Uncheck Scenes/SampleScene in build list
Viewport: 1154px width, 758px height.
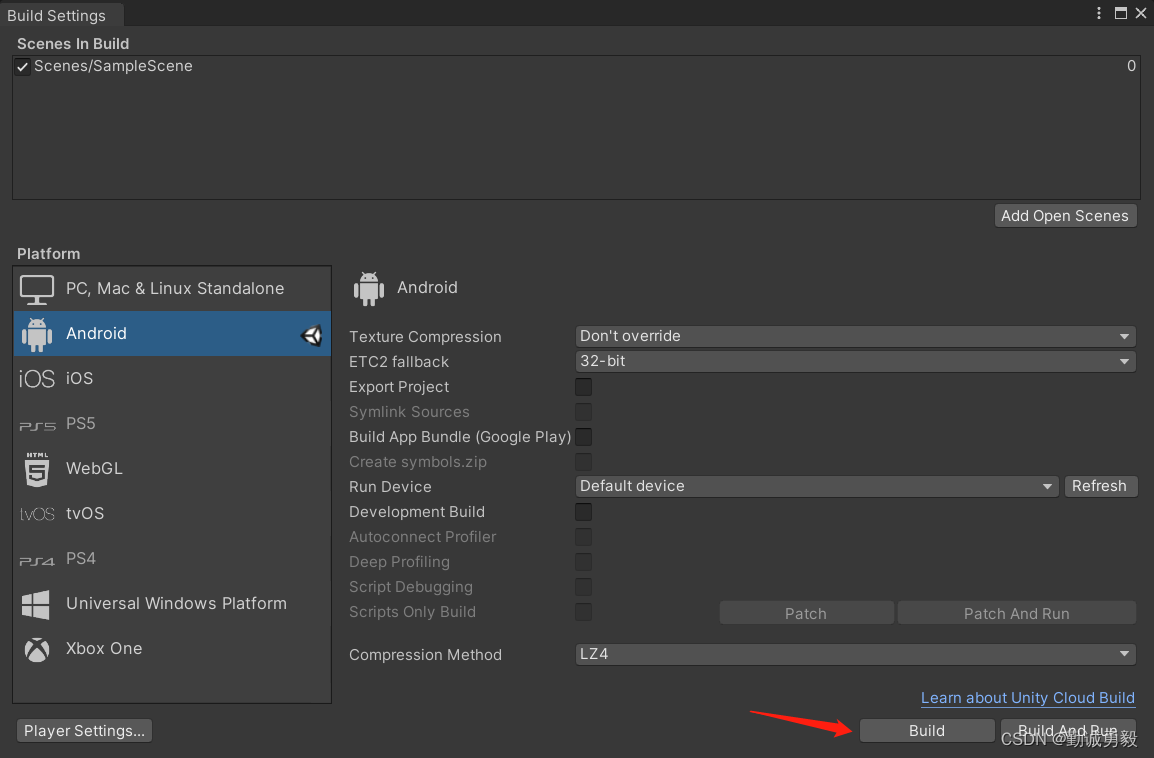coord(23,67)
